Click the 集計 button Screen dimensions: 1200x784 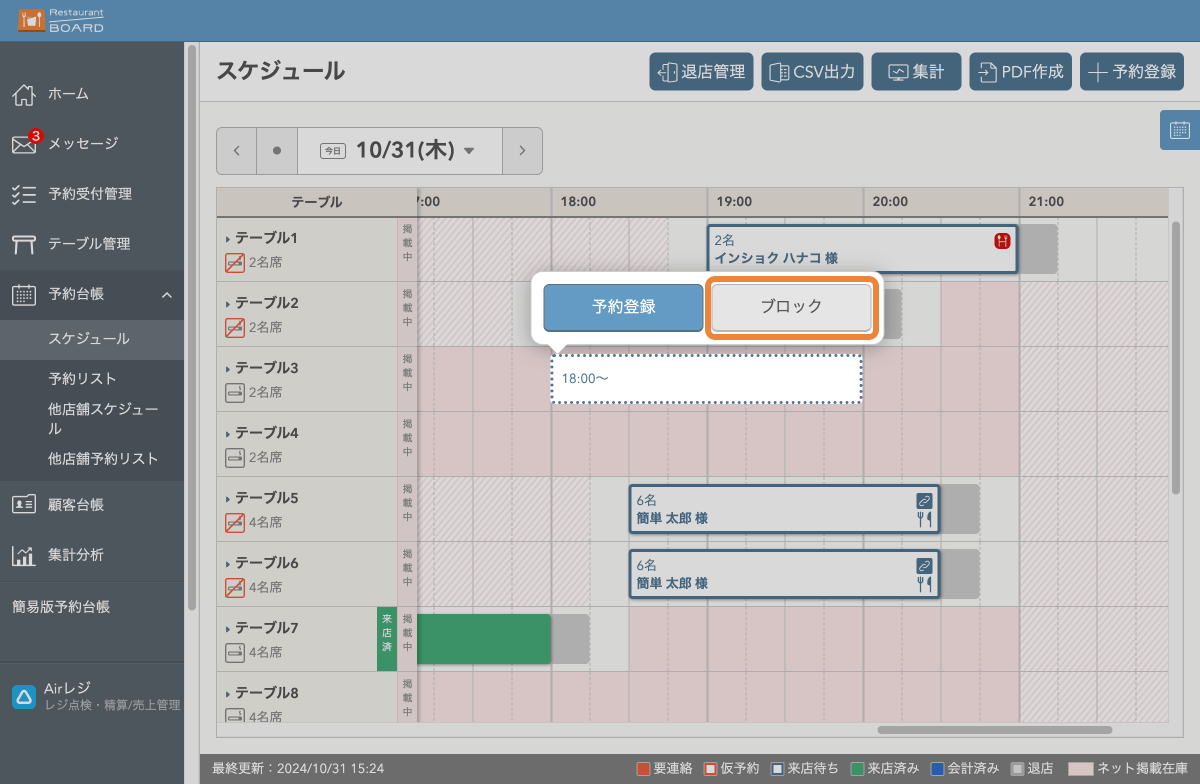click(916, 72)
